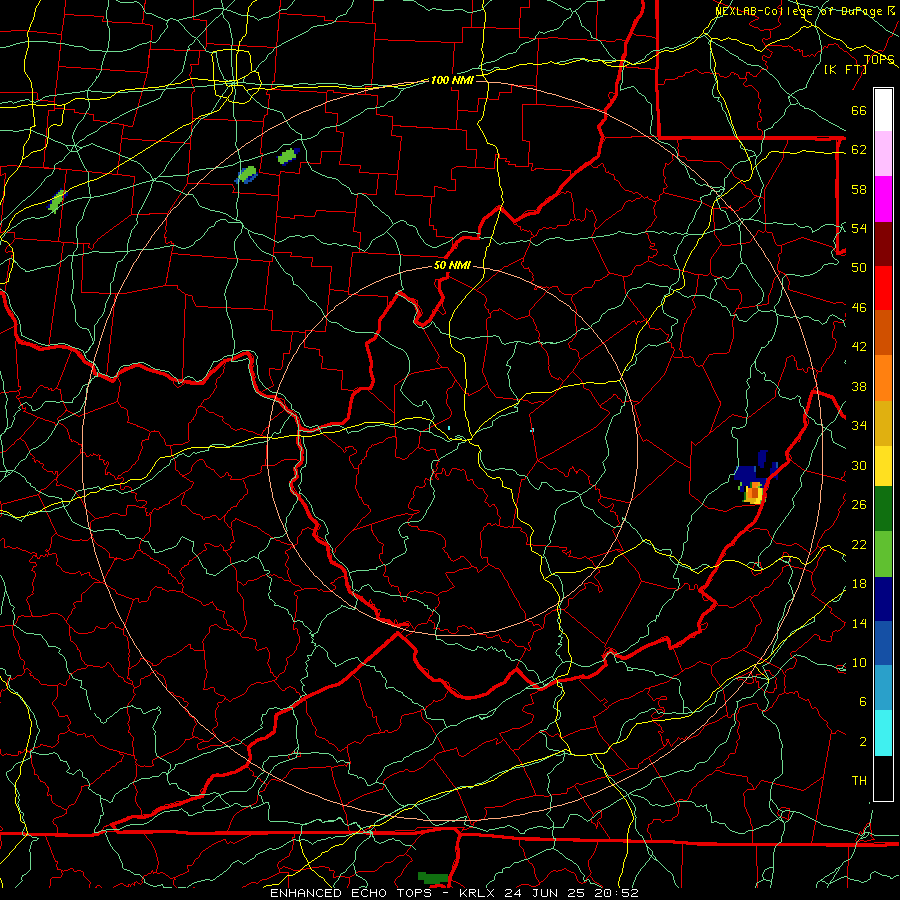
Task: Click the 10 legend label
Action: tap(859, 662)
